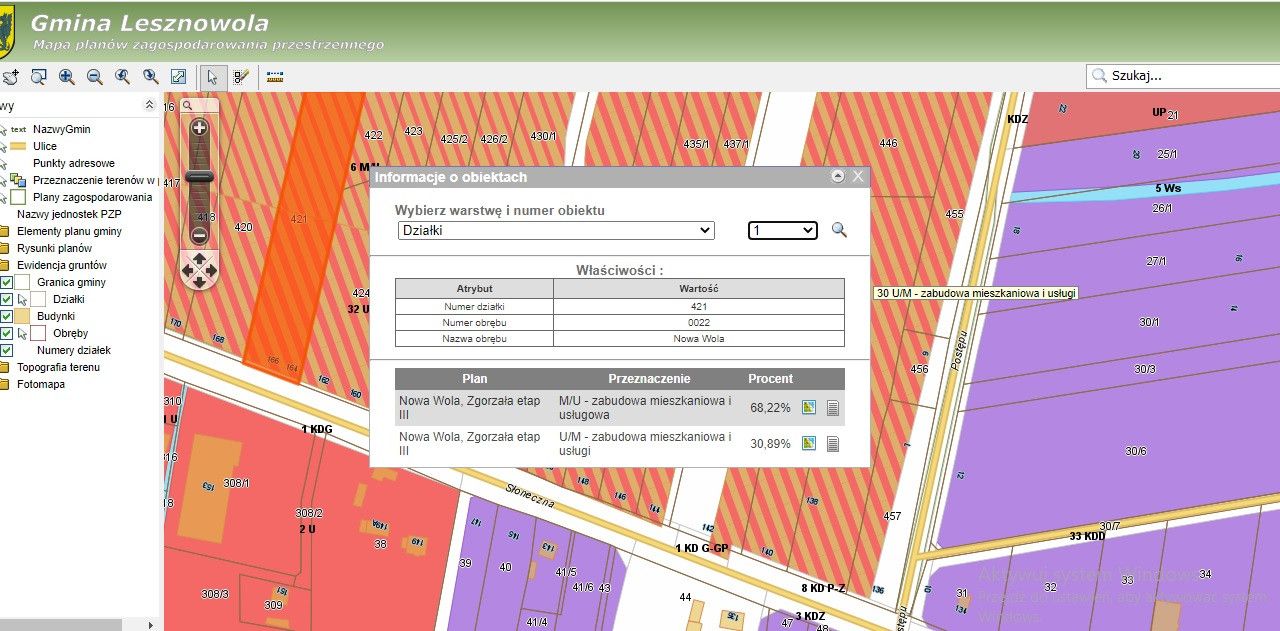Go to previous map view
This screenshot has width=1280, height=631.
point(123,77)
